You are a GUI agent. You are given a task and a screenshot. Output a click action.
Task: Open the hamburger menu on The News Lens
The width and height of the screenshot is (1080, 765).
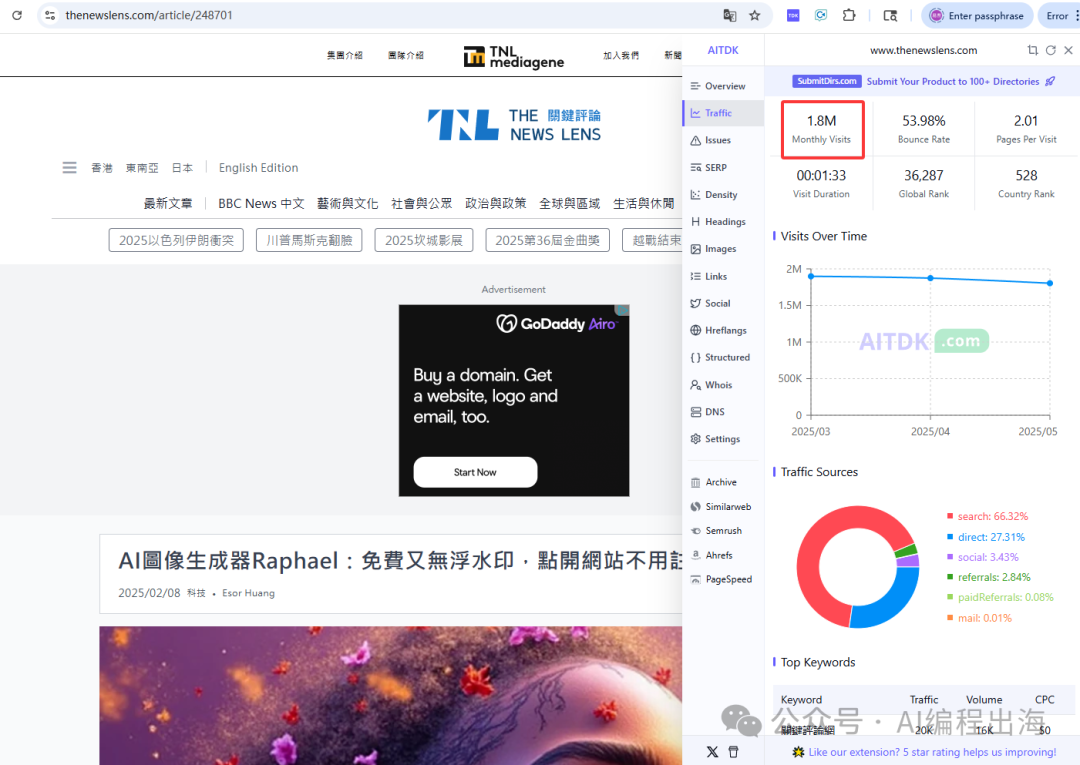(70, 167)
